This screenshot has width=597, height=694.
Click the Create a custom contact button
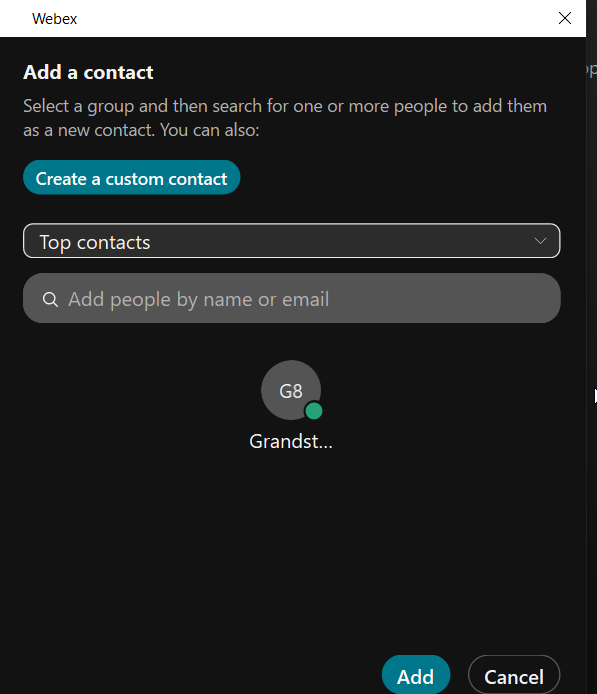pyautogui.click(x=131, y=177)
